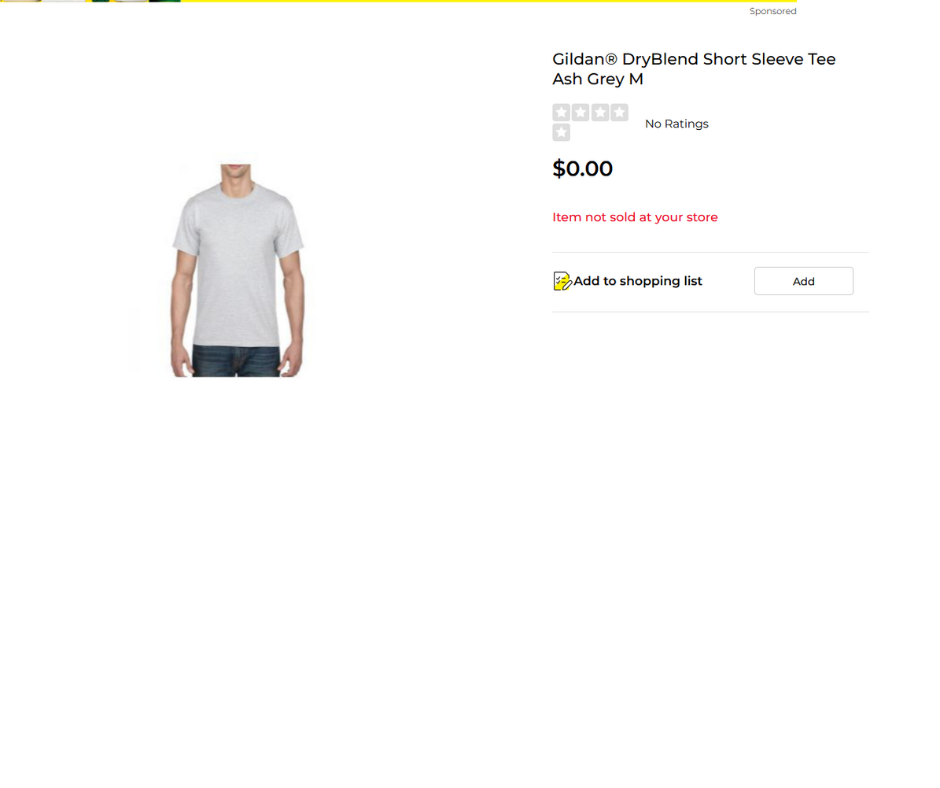Open the 'No Ratings' text
The image size is (940, 788).
coord(676,124)
